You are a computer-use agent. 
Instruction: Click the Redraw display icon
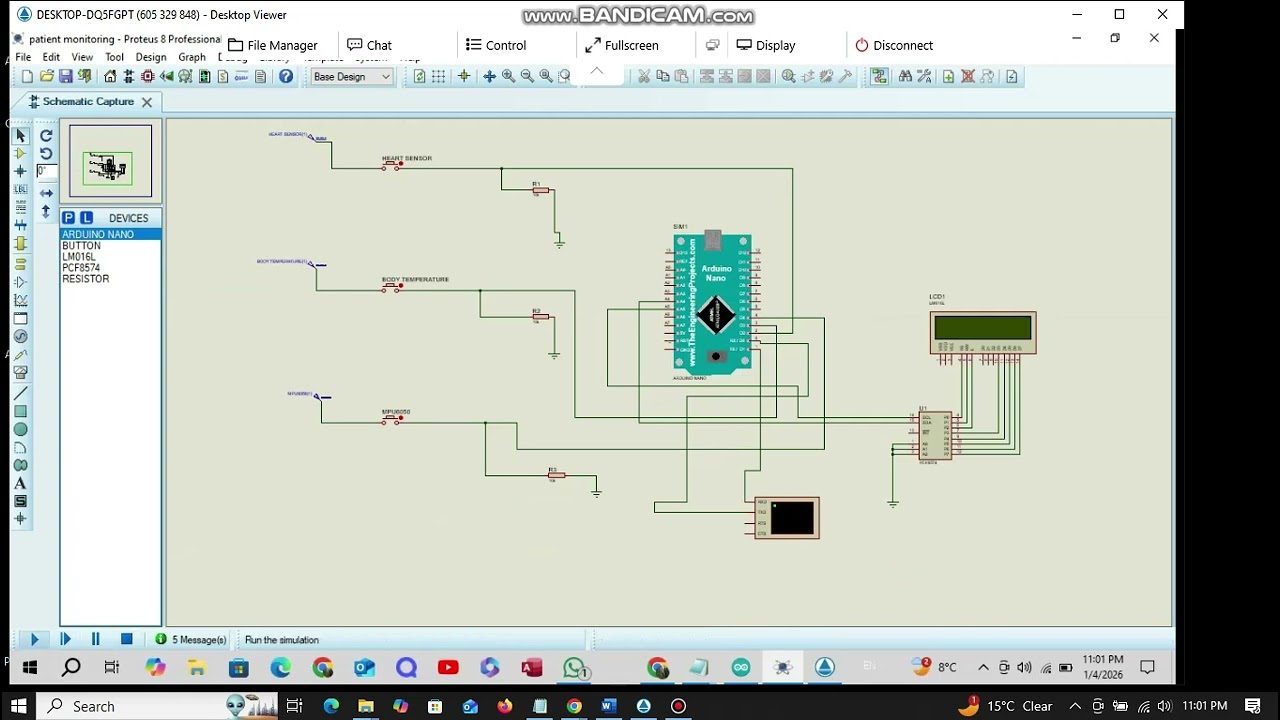coord(419,76)
